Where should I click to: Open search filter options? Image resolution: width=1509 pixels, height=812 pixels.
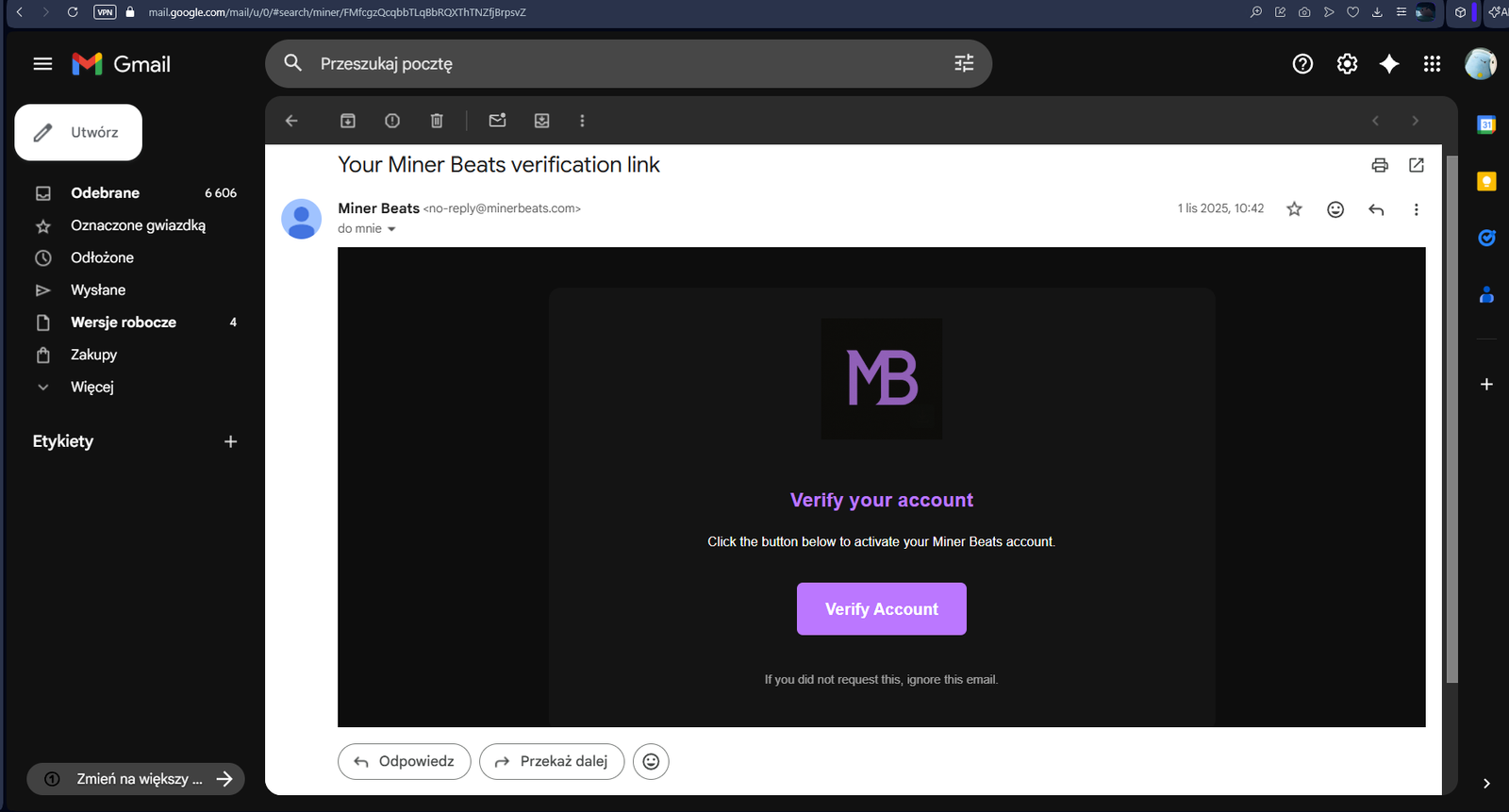964,63
